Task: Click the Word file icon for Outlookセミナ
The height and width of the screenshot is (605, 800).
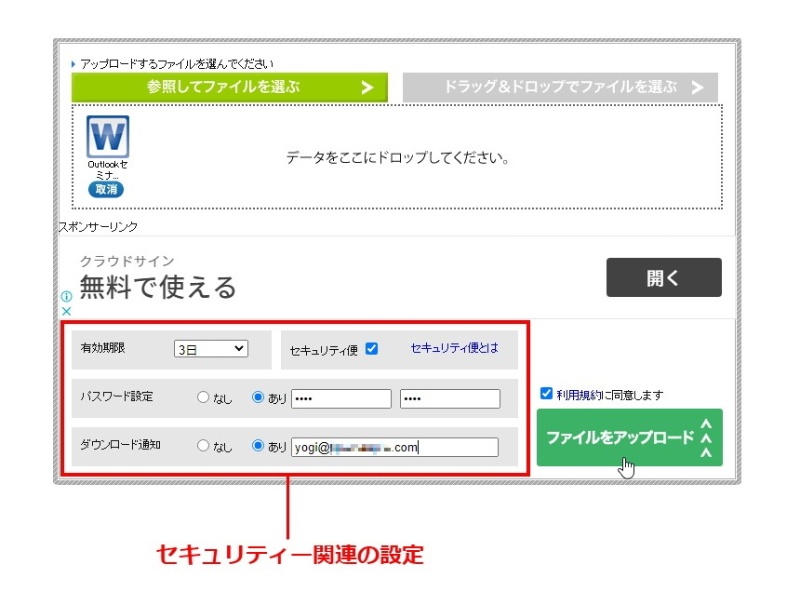Action: click(108, 136)
